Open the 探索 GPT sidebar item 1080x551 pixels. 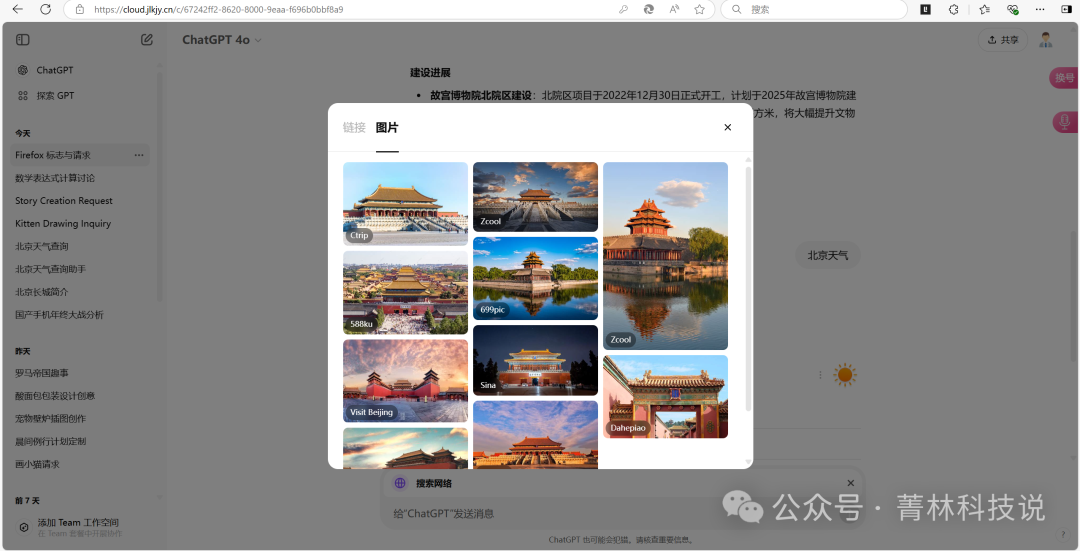click(x=55, y=96)
